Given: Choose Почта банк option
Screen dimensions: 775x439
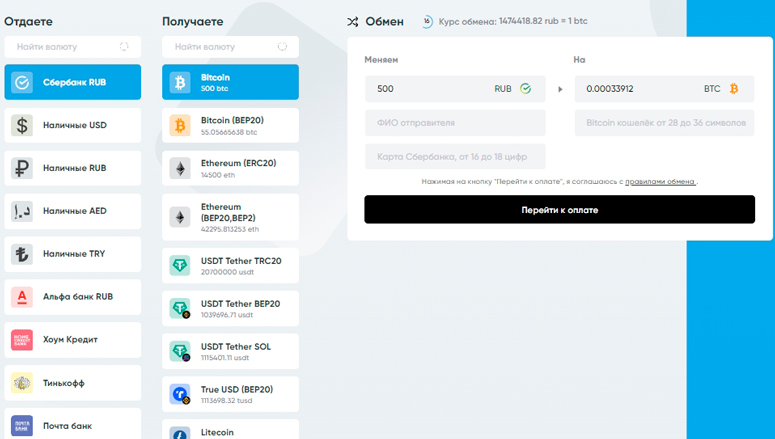Looking at the screenshot, I should [73, 424].
